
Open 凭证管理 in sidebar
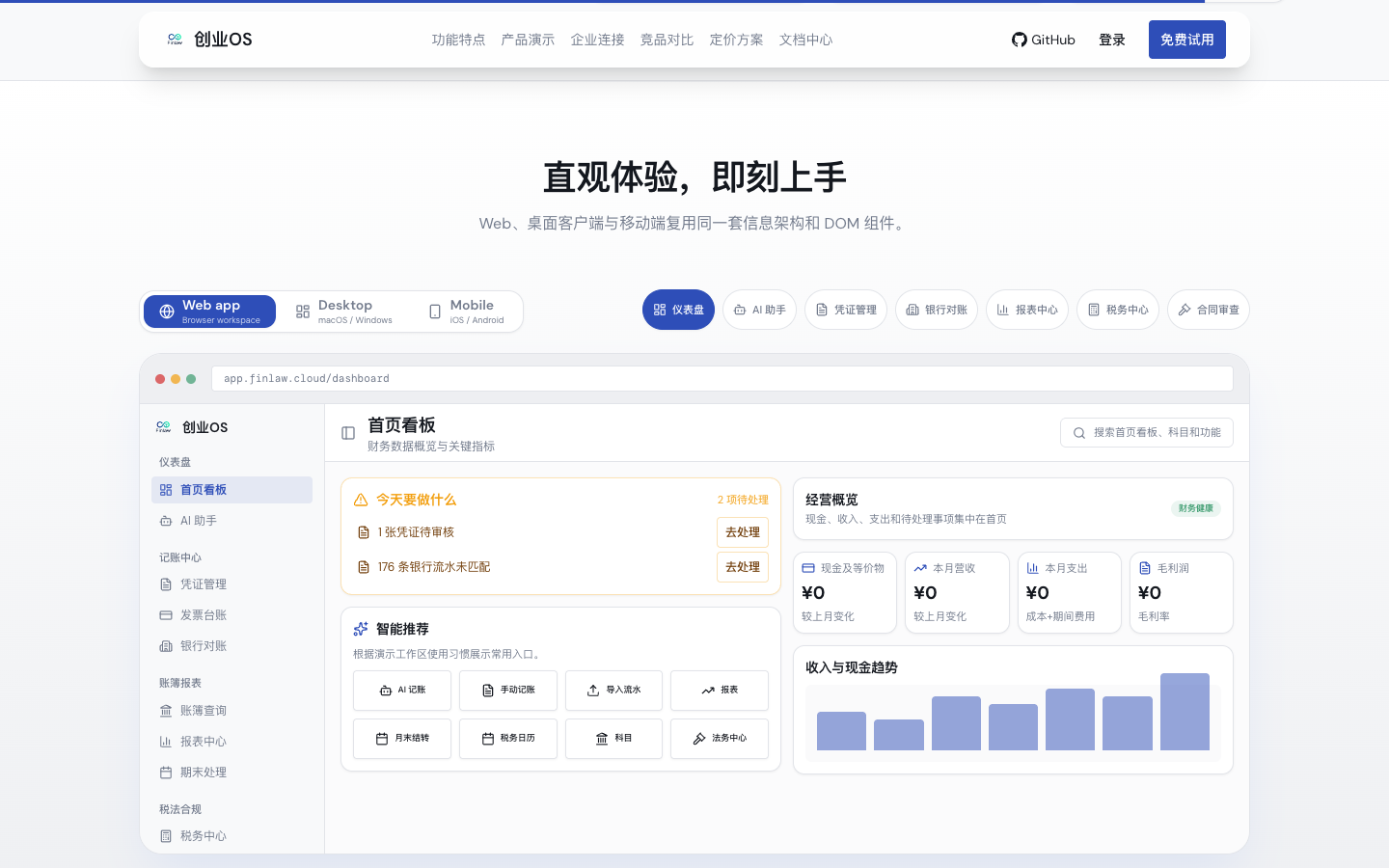click(x=231, y=584)
